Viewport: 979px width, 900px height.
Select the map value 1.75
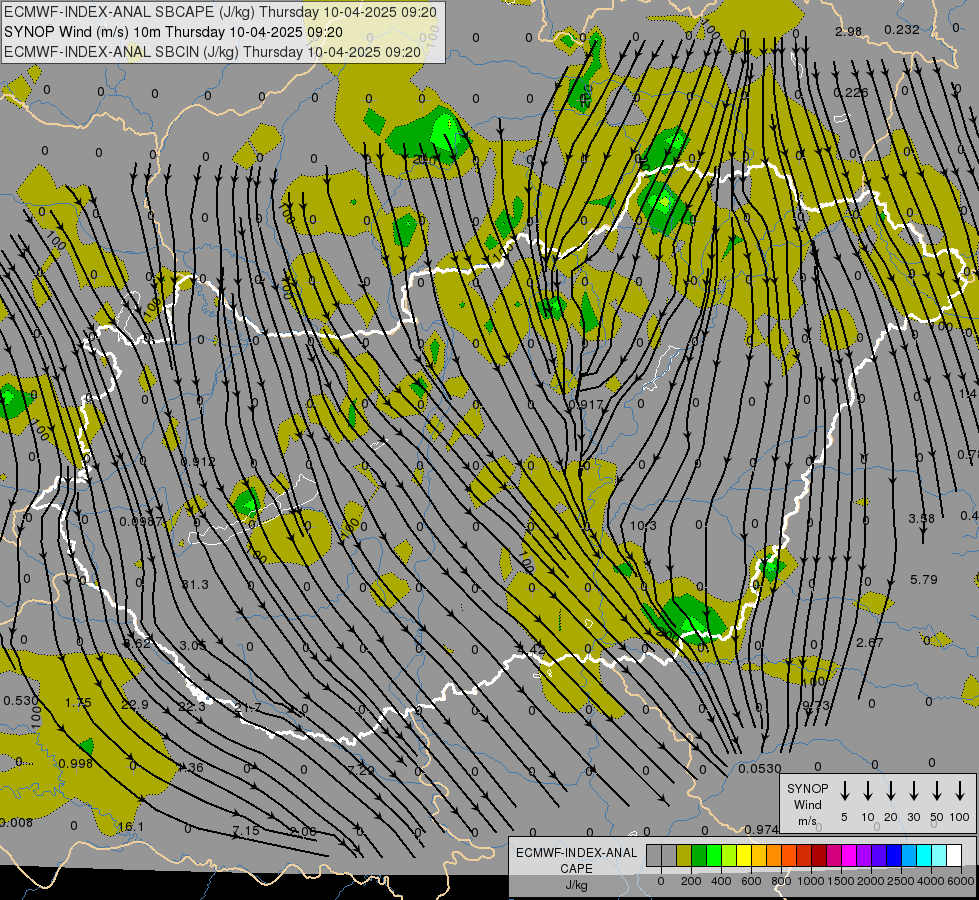(x=78, y=703)
